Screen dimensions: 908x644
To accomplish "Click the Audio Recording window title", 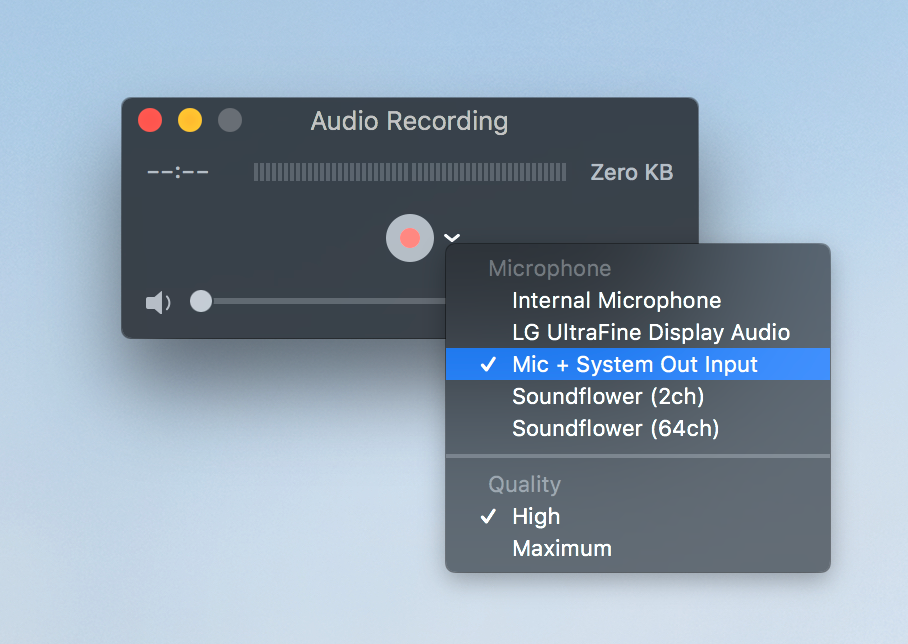I will point(409,122).
